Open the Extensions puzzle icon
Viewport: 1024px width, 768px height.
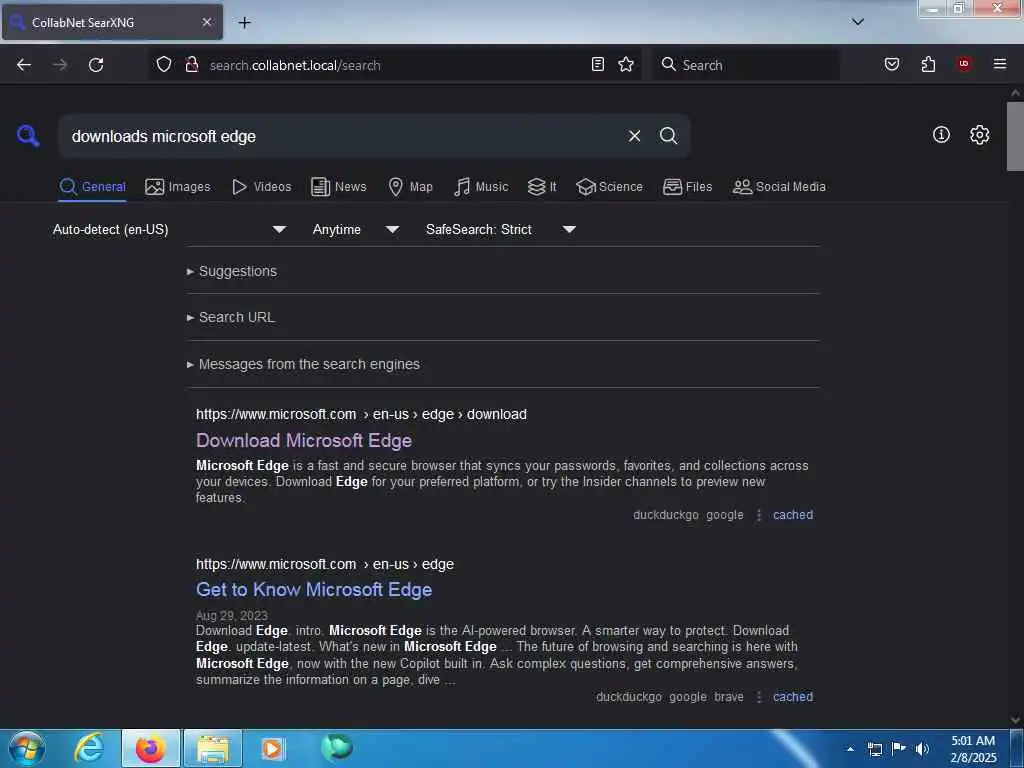928,64
